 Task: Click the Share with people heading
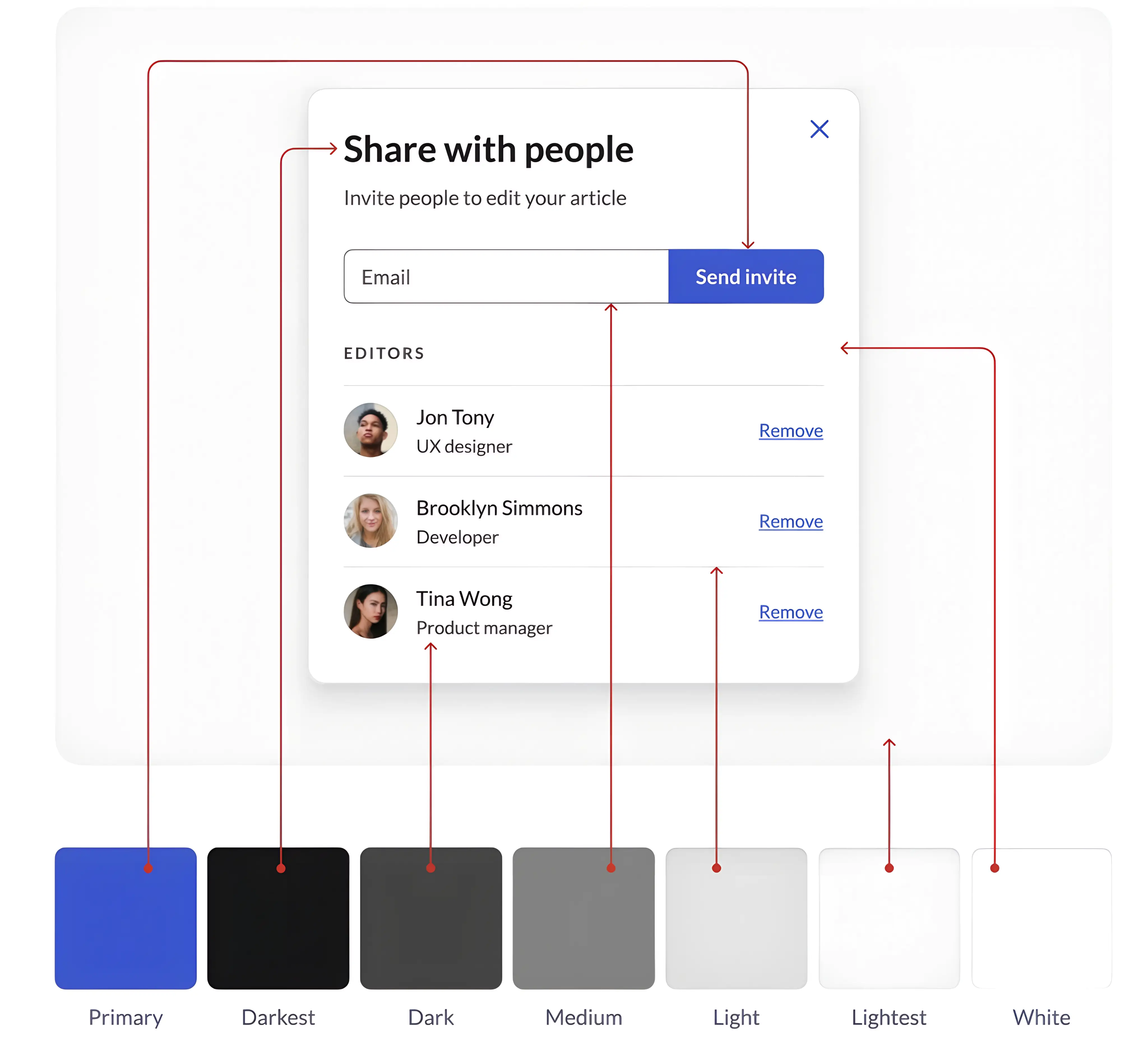click(488, 149)
